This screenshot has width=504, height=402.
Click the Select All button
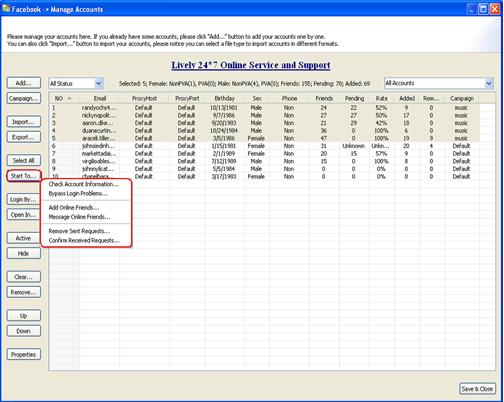click(24, 160)
